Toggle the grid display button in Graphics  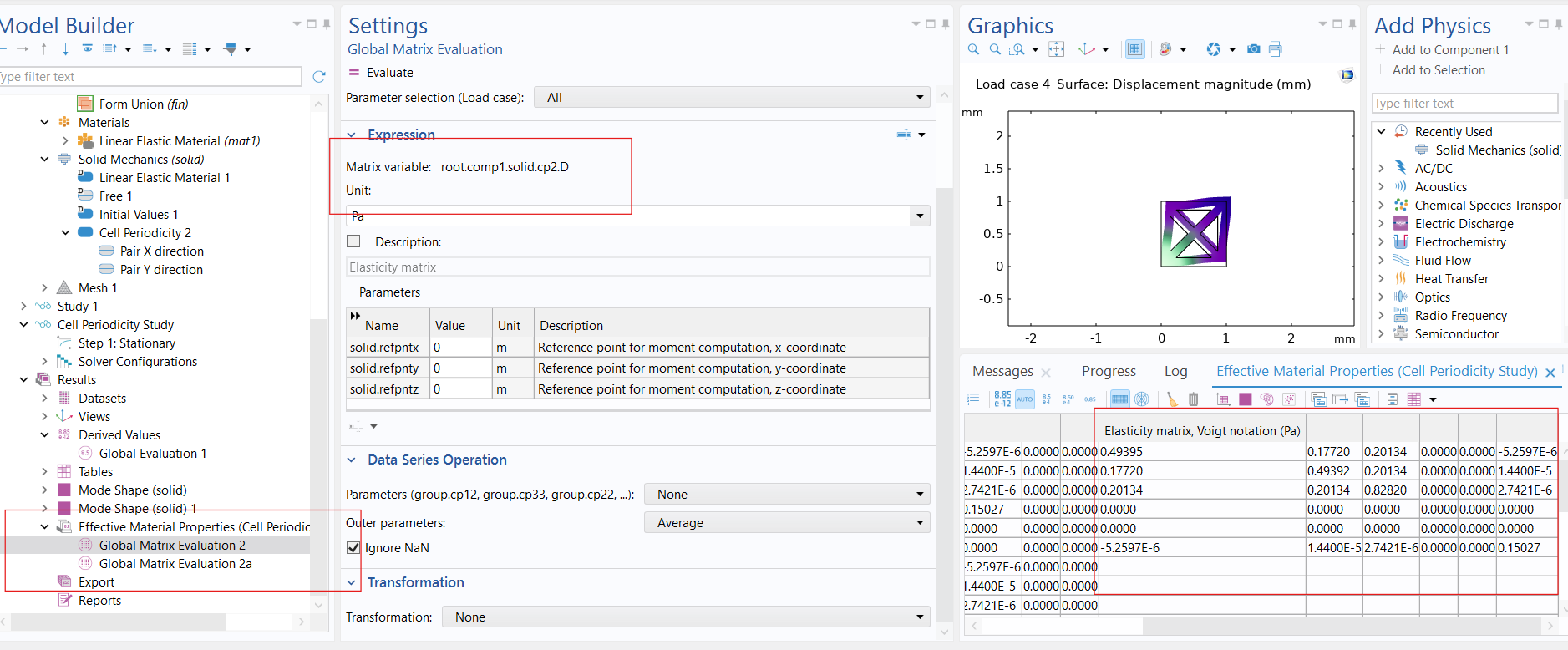[1134, 49]
